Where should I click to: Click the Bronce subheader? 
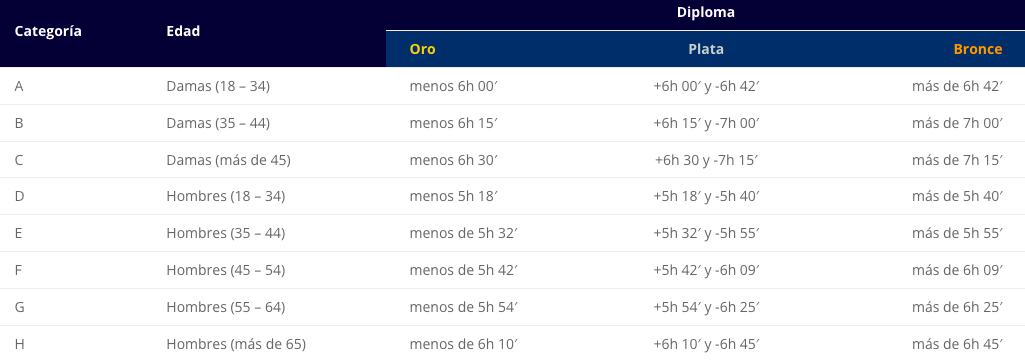(977, 49)
